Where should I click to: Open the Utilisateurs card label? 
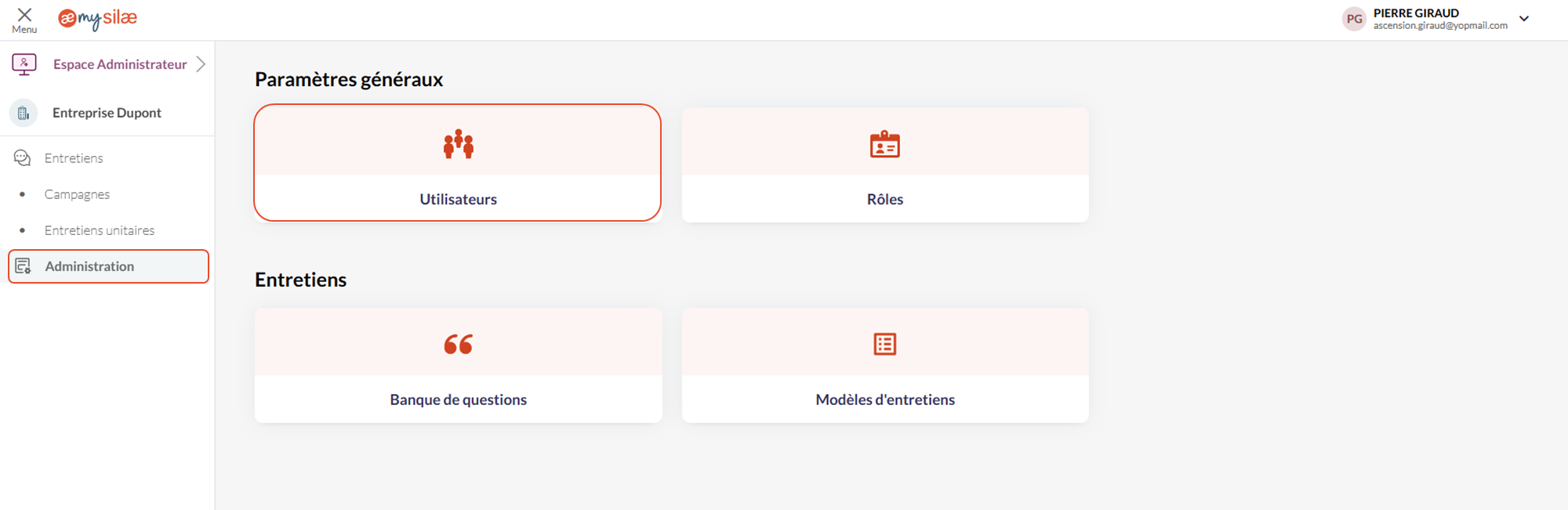(458, 199)
